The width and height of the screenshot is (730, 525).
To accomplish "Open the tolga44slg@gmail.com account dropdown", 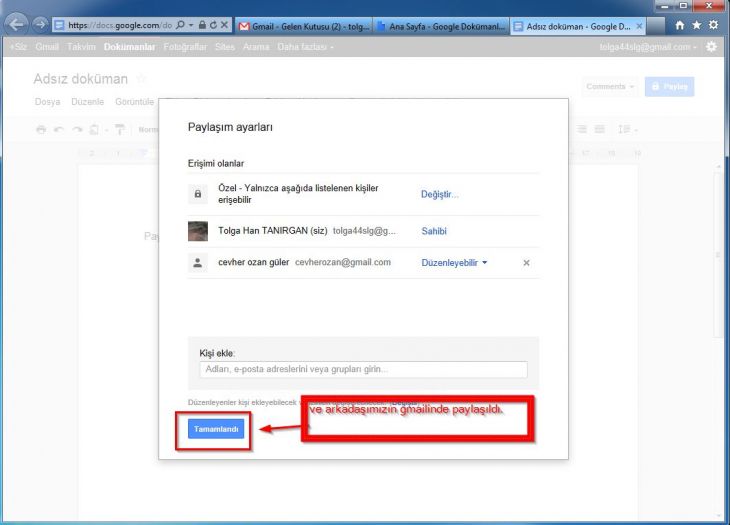I will pyautogui.click(x=648, y=47).
